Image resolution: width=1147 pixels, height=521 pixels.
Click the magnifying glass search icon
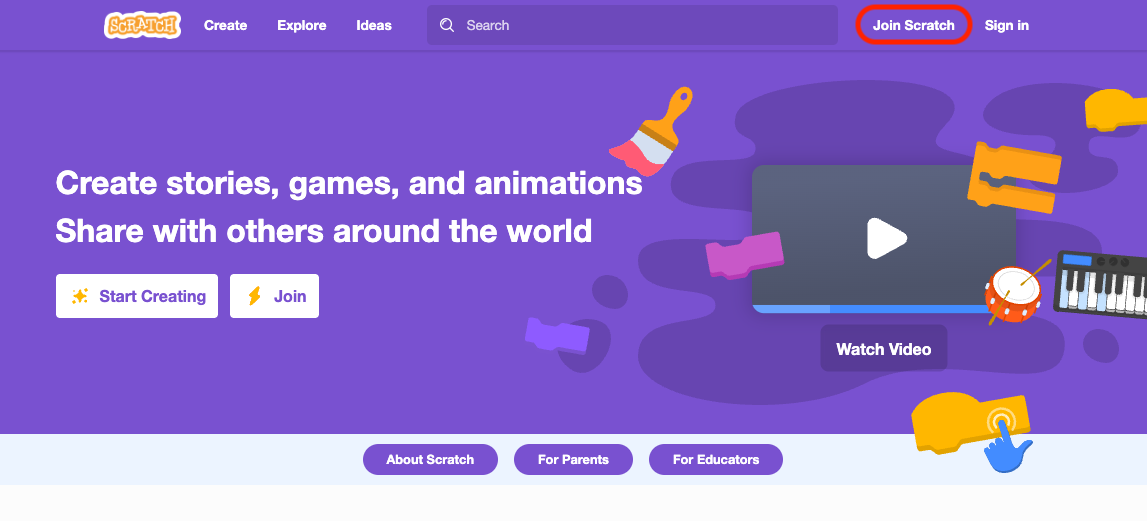pos(447,26)
